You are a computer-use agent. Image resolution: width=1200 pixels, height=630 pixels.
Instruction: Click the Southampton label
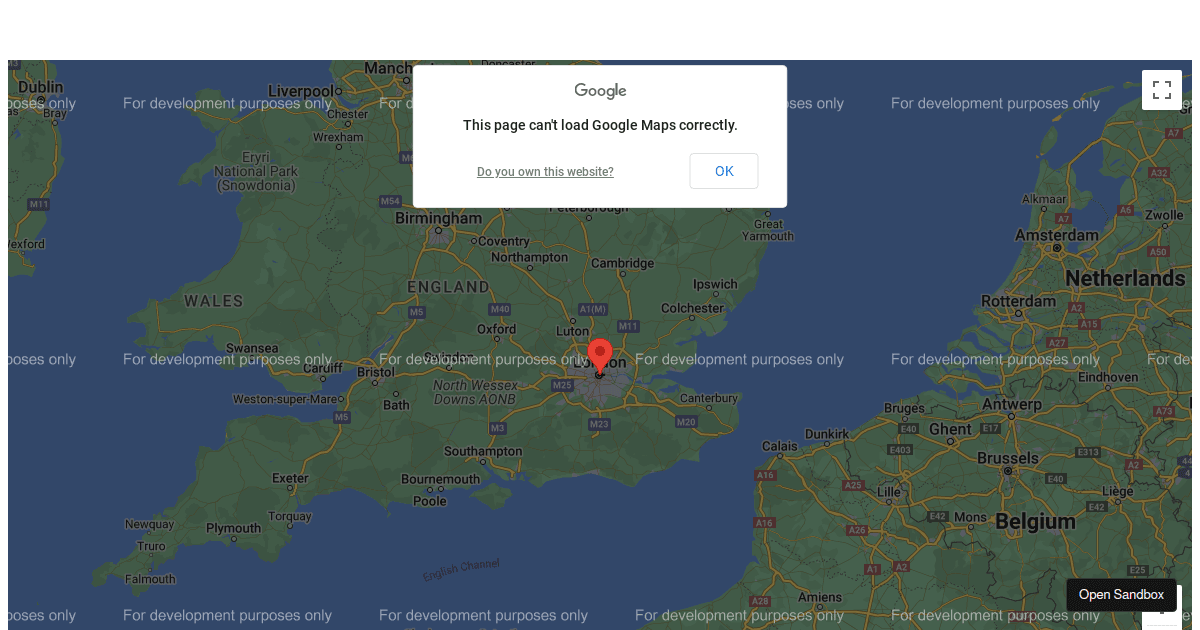point(483,451)
